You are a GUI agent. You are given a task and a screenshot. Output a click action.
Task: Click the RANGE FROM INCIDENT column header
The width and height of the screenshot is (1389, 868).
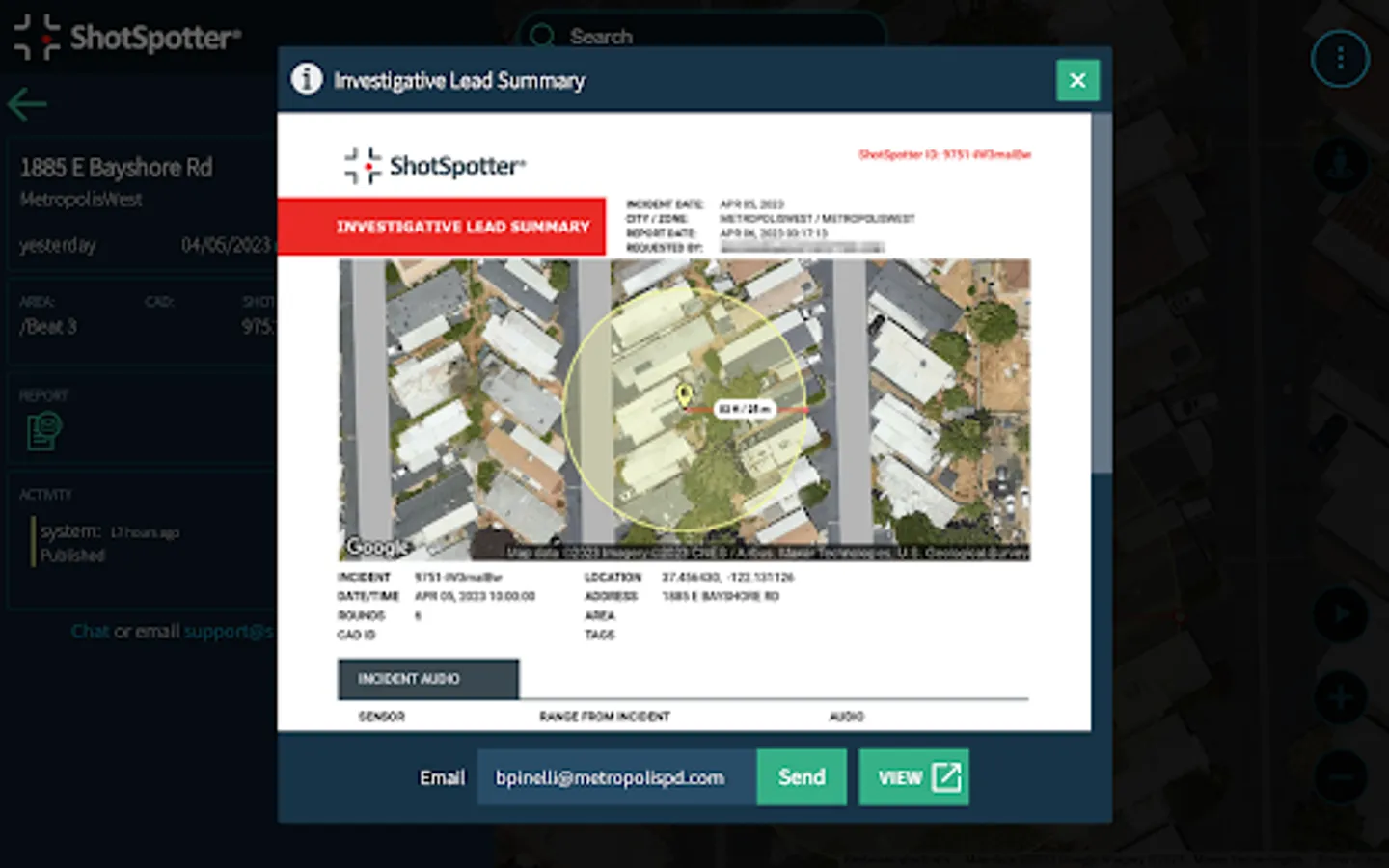[605, 717]
